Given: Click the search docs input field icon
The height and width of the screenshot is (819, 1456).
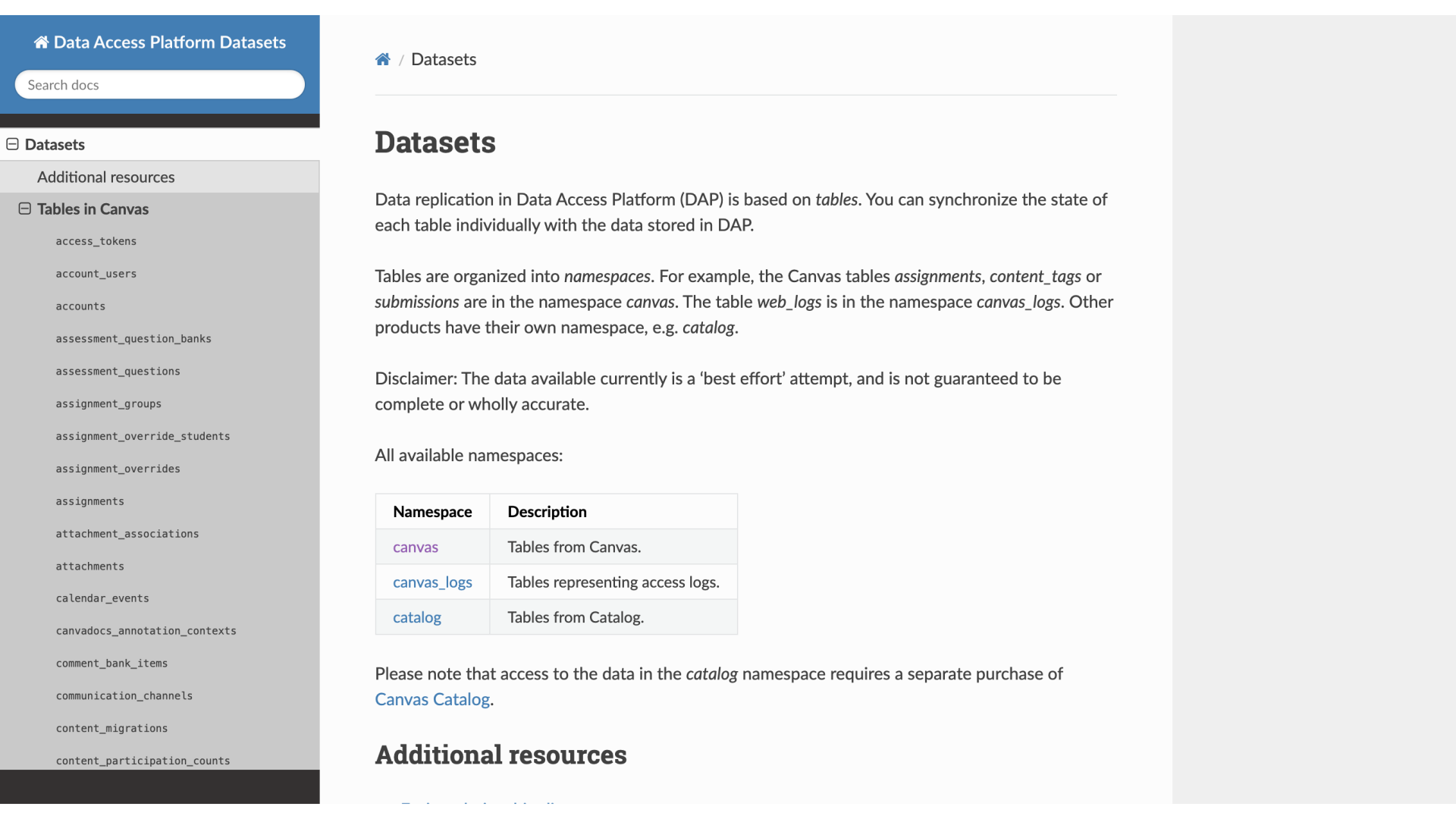Looking at the screenshot, I should pos(159,84).
